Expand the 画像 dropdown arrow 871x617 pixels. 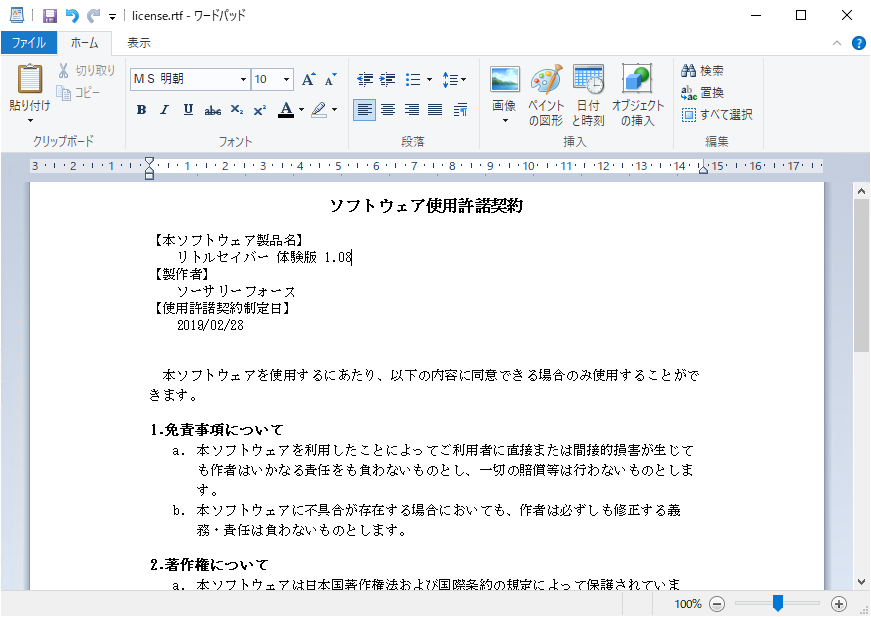505,121
